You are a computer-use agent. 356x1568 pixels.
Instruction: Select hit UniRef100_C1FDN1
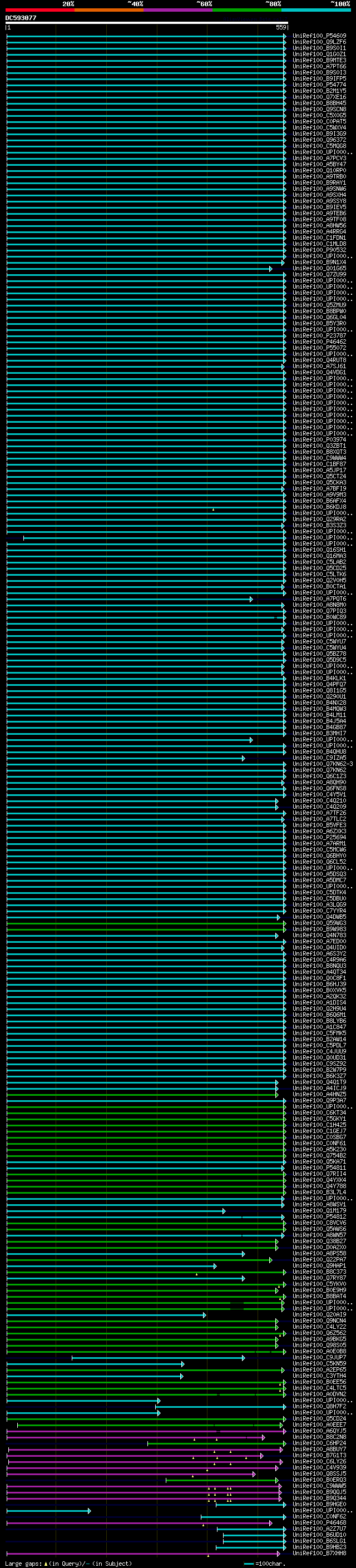tap(319, 238)
